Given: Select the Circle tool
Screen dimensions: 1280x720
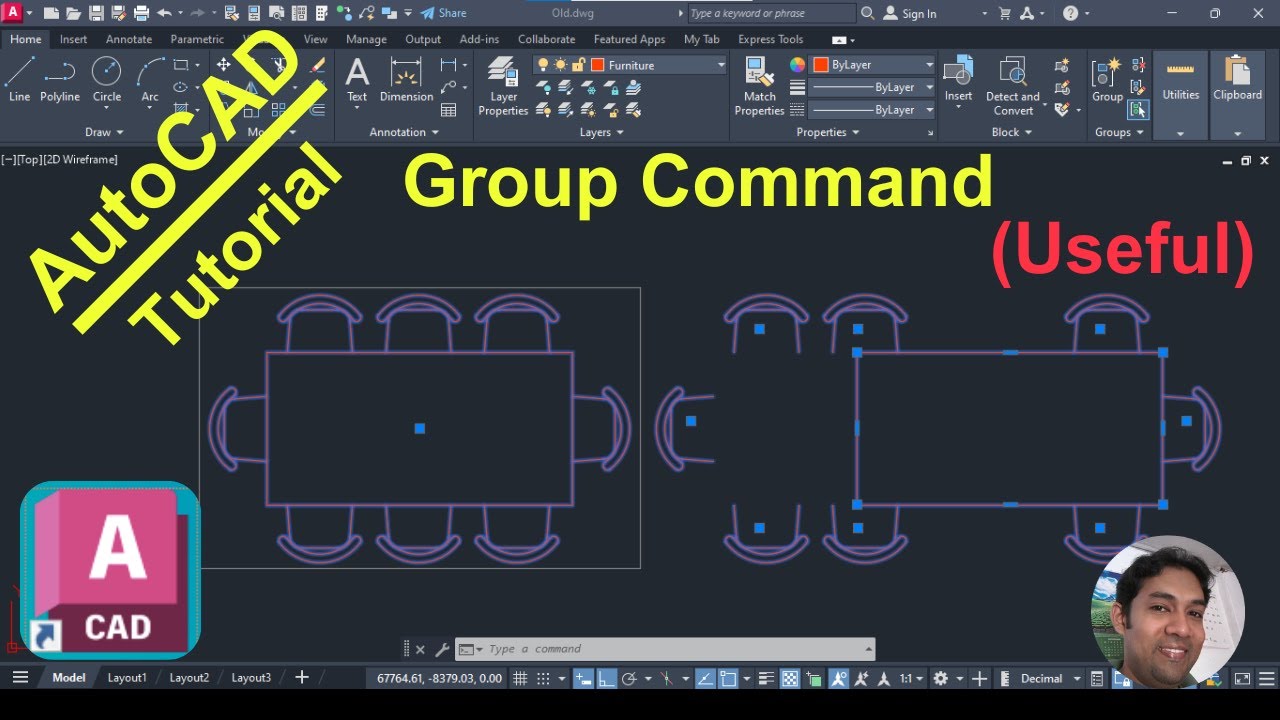Looking at the screenshot, I should tap(107, 80).
